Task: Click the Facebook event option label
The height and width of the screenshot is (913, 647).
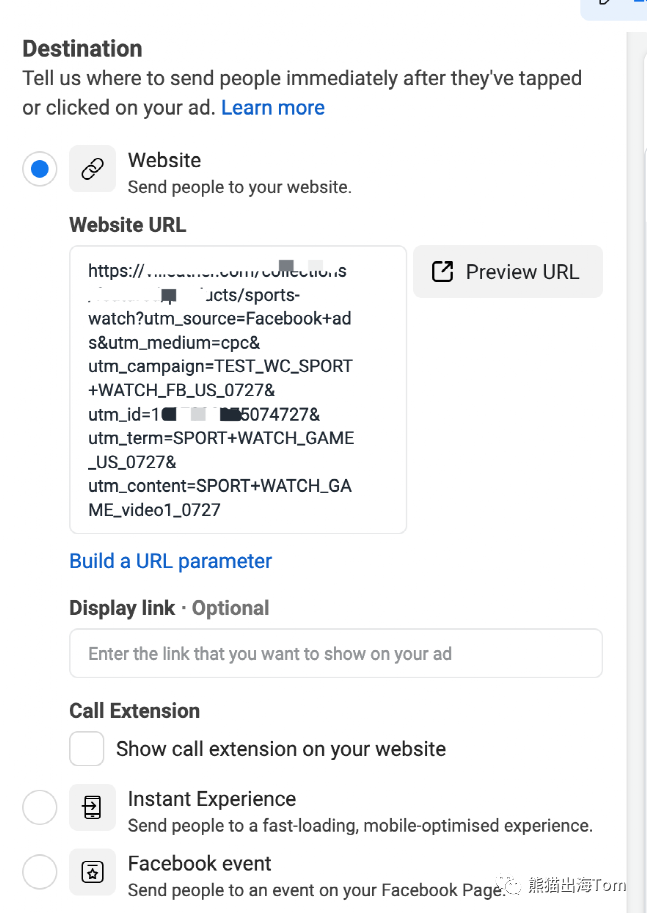Action: pyautogui.click(x=200, y=864)
